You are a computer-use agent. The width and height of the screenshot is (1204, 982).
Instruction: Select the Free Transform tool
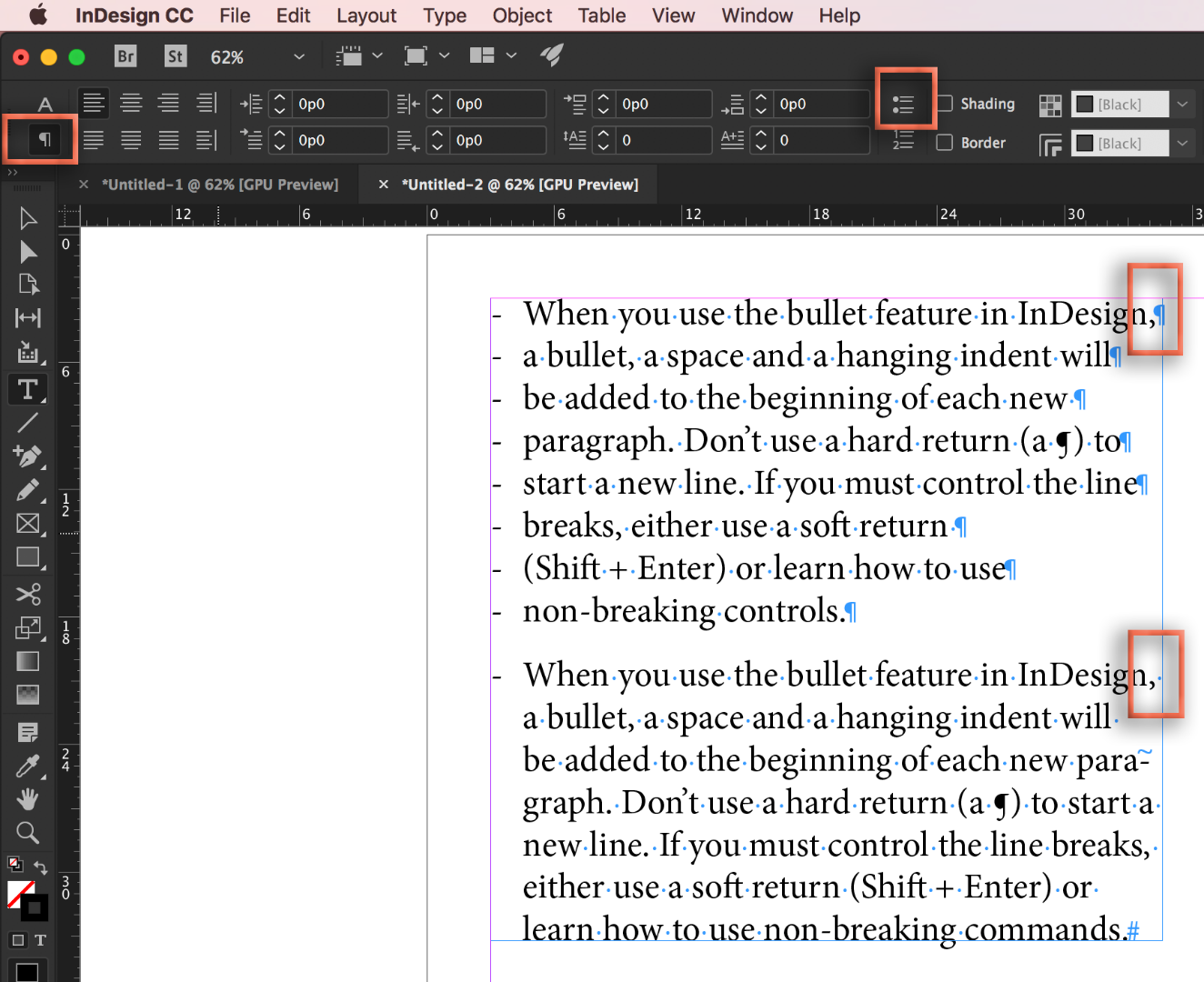28,627
